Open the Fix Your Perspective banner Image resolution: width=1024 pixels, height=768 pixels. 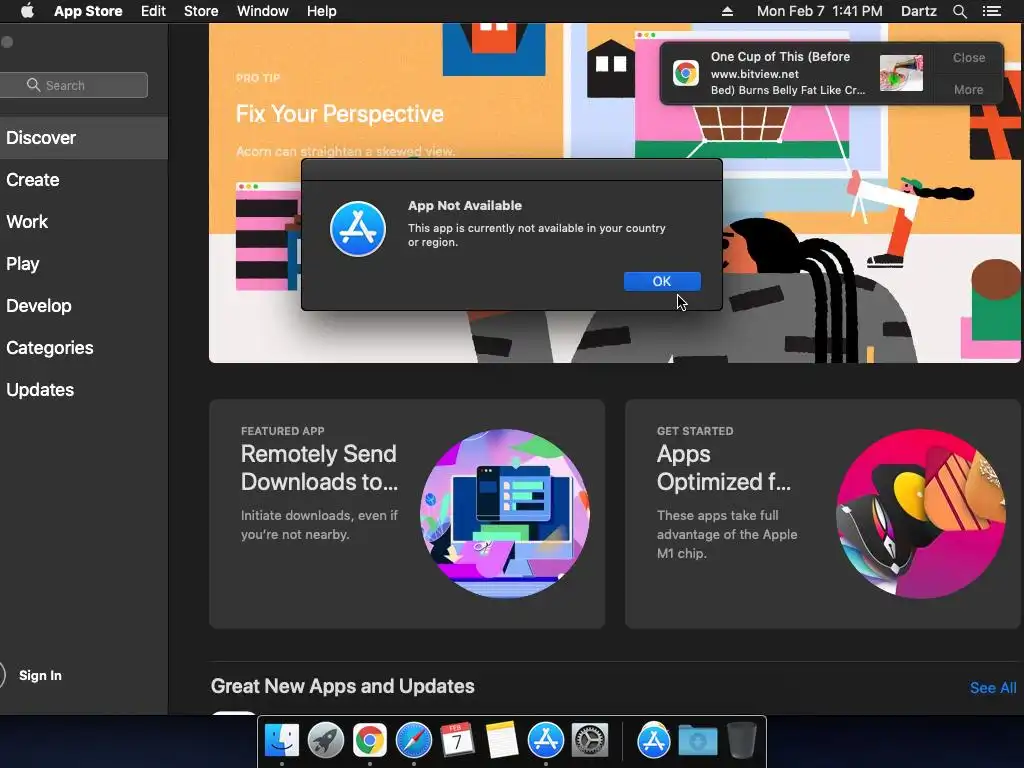point(614,193)
